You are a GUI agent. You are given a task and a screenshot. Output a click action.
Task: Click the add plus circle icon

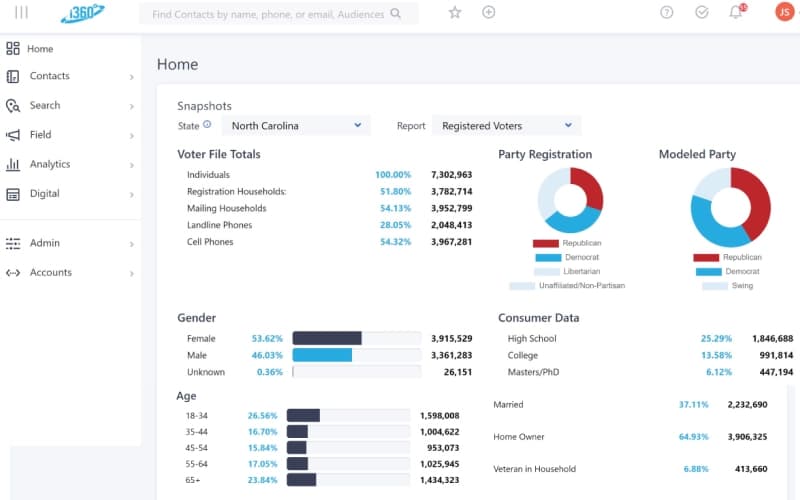(488, 12)
